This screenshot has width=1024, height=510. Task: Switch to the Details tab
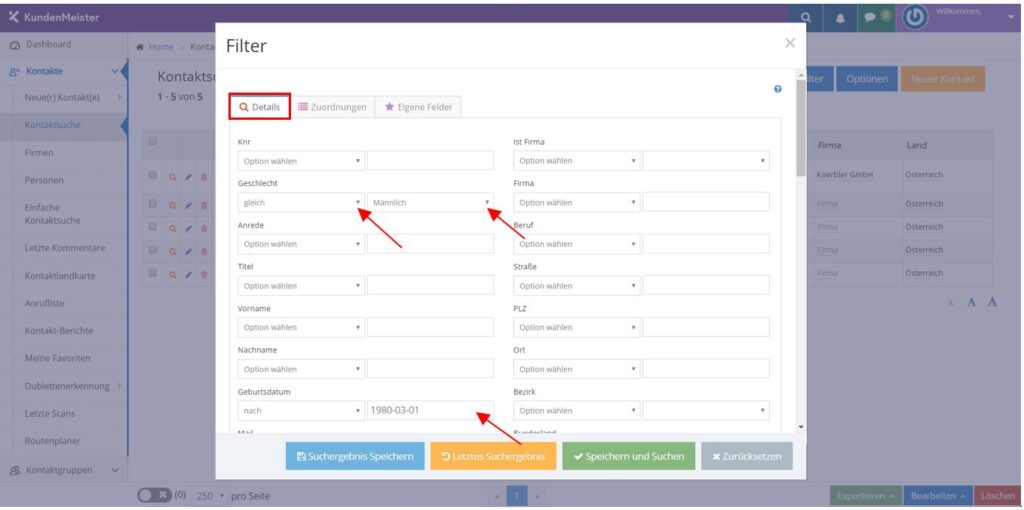click(259, 107)
